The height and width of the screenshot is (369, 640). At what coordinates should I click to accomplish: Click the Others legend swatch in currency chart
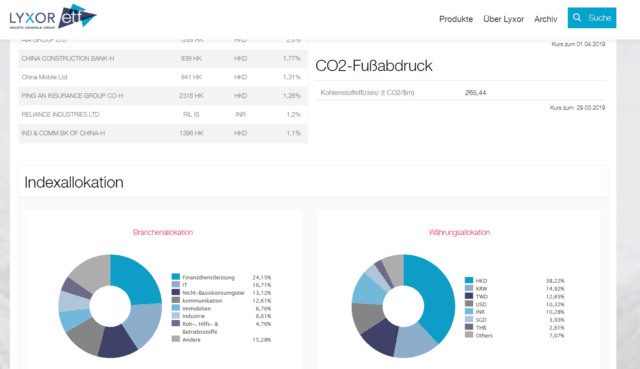(x=469, y=335)
